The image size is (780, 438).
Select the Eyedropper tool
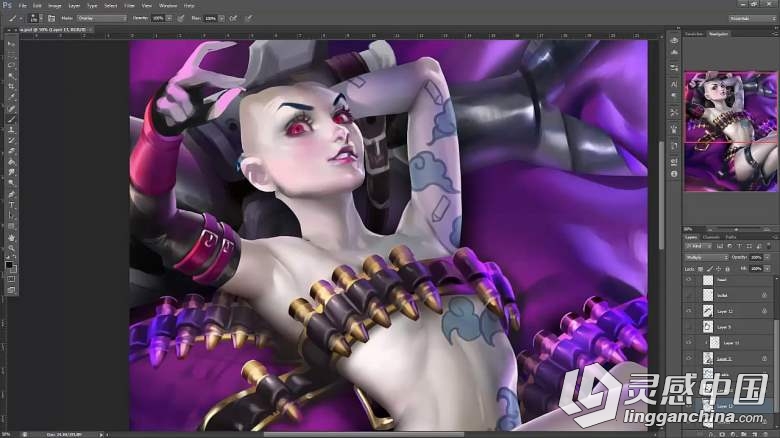coord(11,98)
